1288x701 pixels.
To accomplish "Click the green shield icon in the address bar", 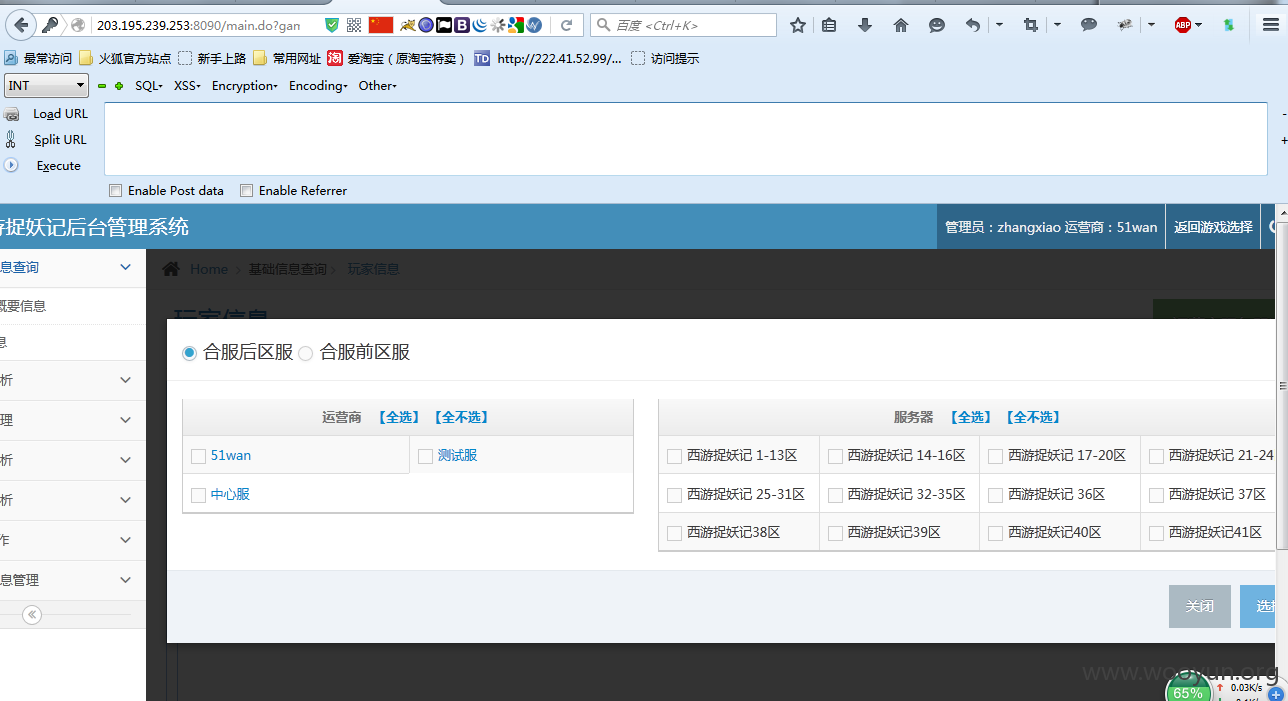I will point(333,25).
